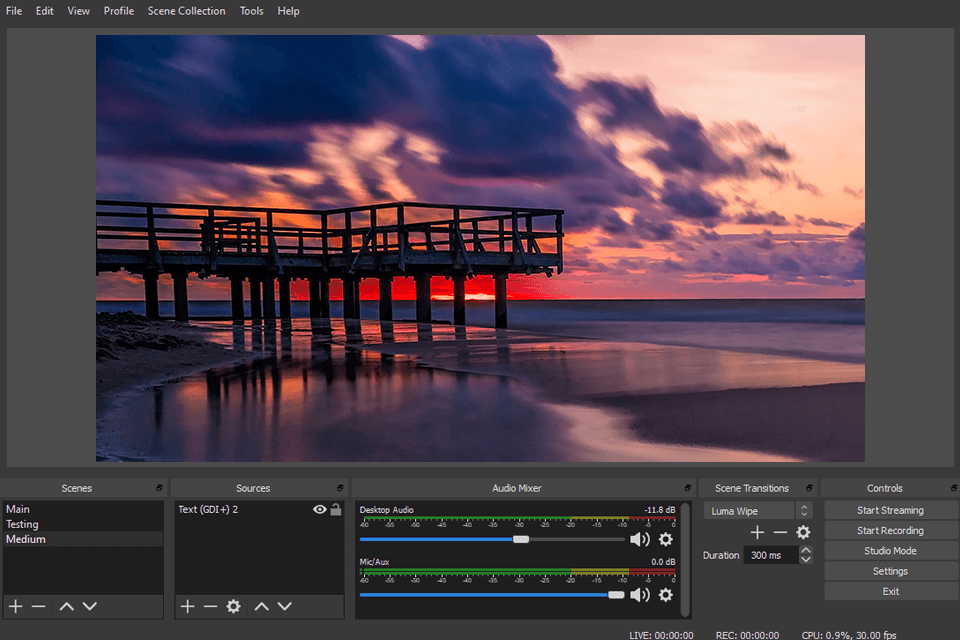The image size is (960, 640).
Task: Remove selected scene with minus icon
Action: coord(38,606)
